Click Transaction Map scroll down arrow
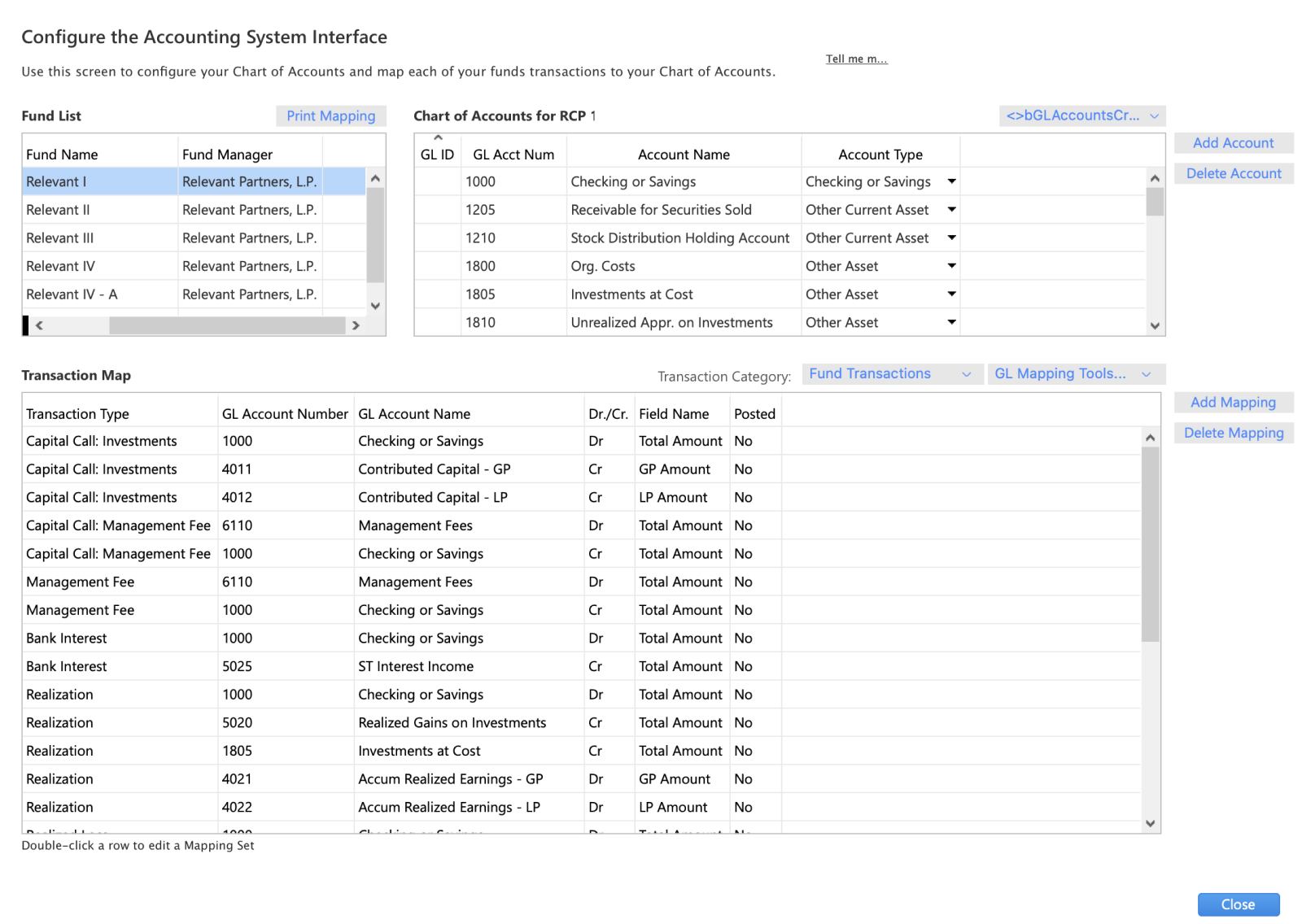Screen dimensions: 1302x924 (x=1150, y=823)
